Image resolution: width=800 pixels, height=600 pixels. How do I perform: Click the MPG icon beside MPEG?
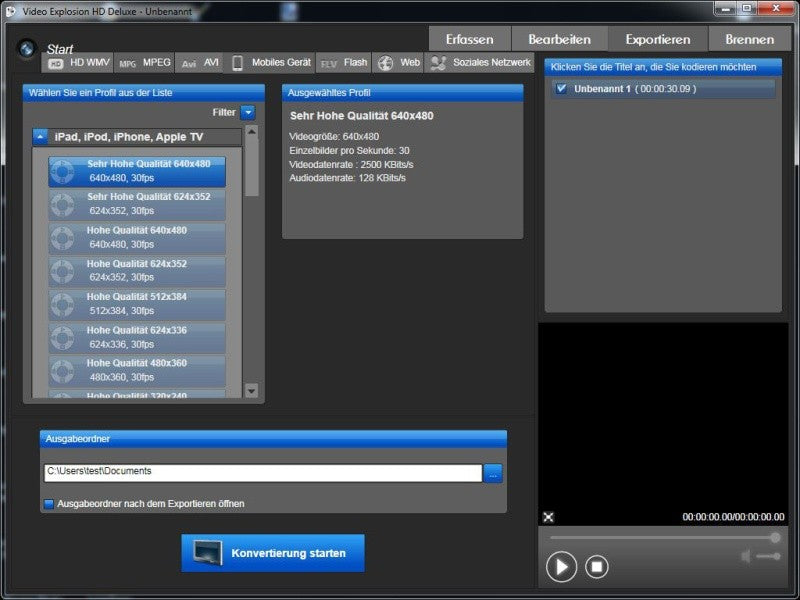click(128, 64)
